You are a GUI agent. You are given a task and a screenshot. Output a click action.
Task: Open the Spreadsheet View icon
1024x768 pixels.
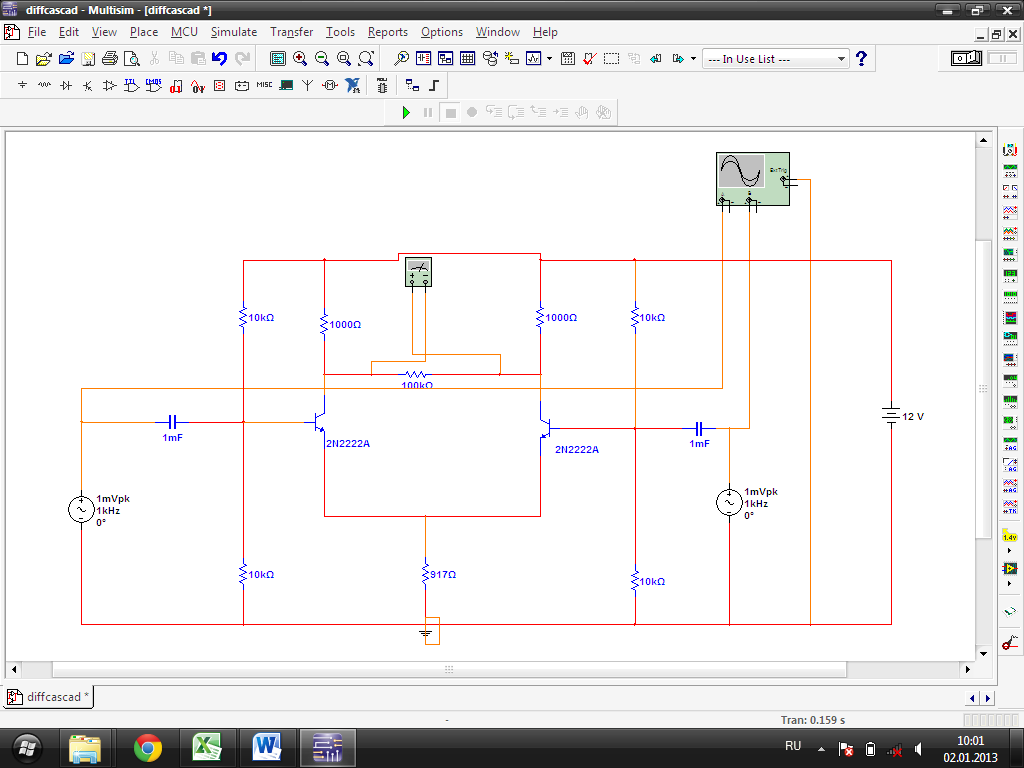tap(468, 59)
